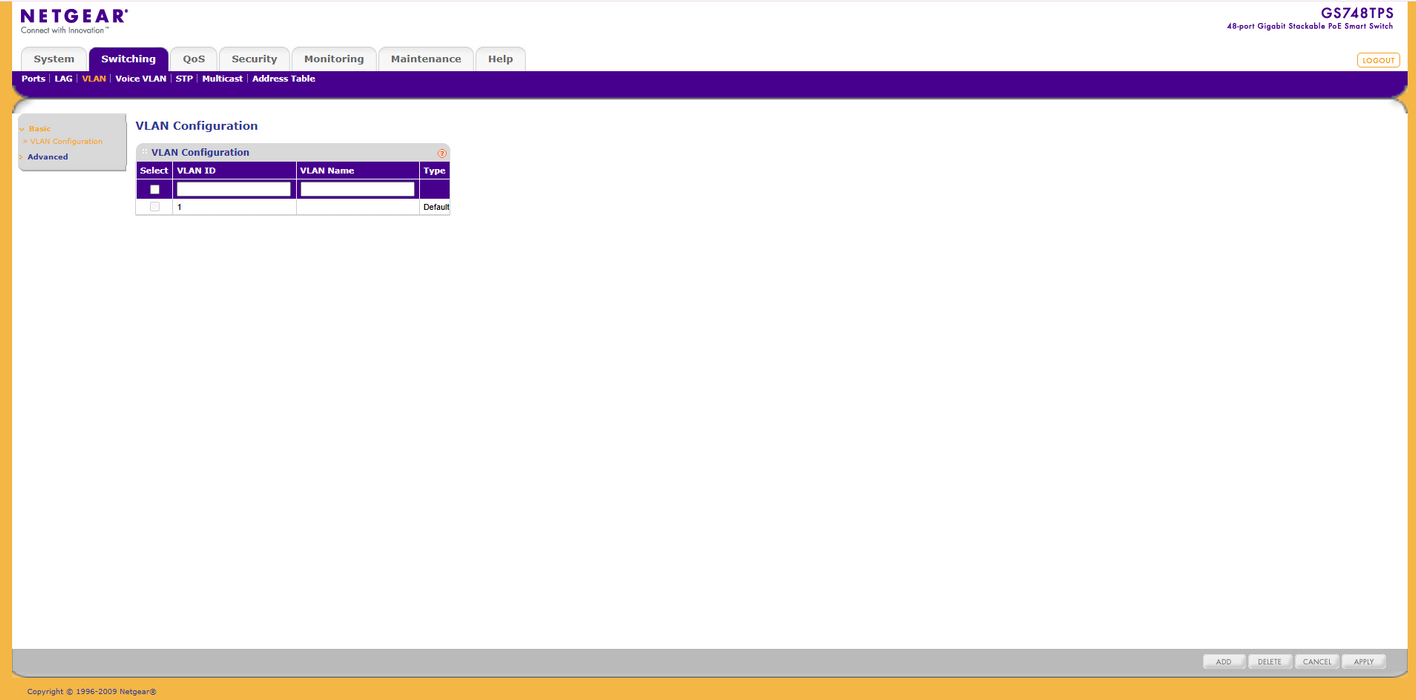Click the ADD button
This screenshot has height=700, width=1416.
click(1224, 662)
